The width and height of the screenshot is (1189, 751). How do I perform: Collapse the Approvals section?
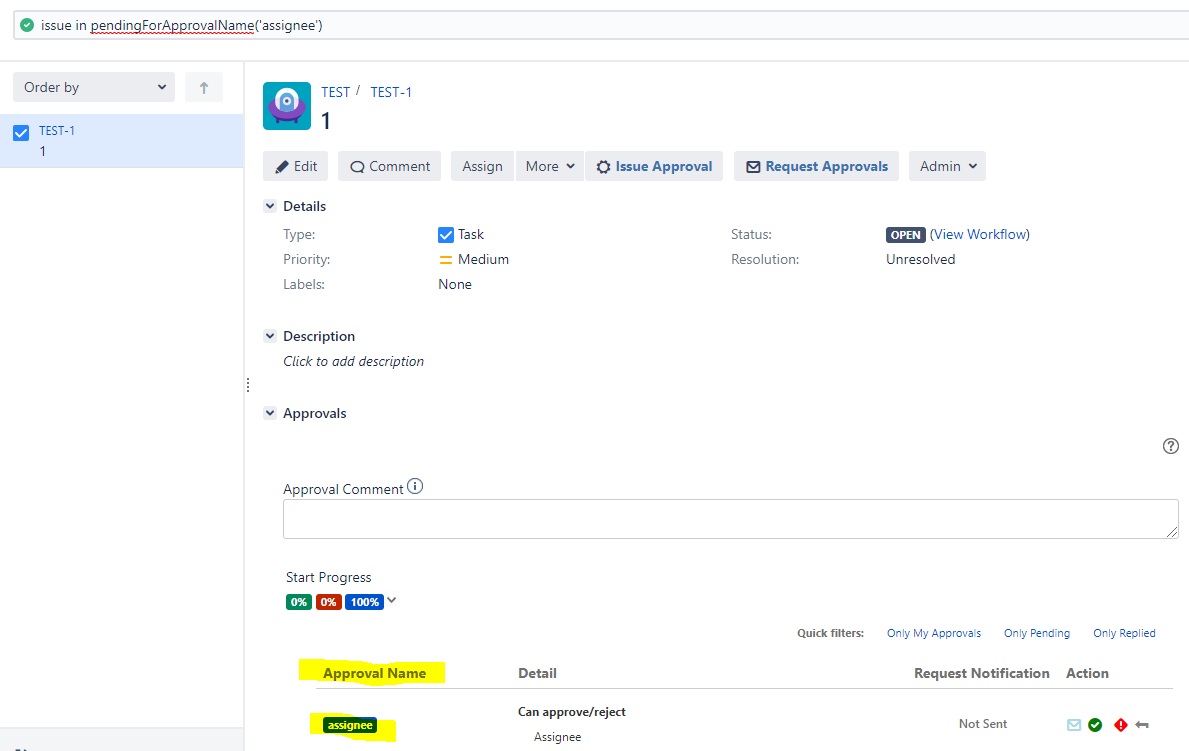point(270,413)
